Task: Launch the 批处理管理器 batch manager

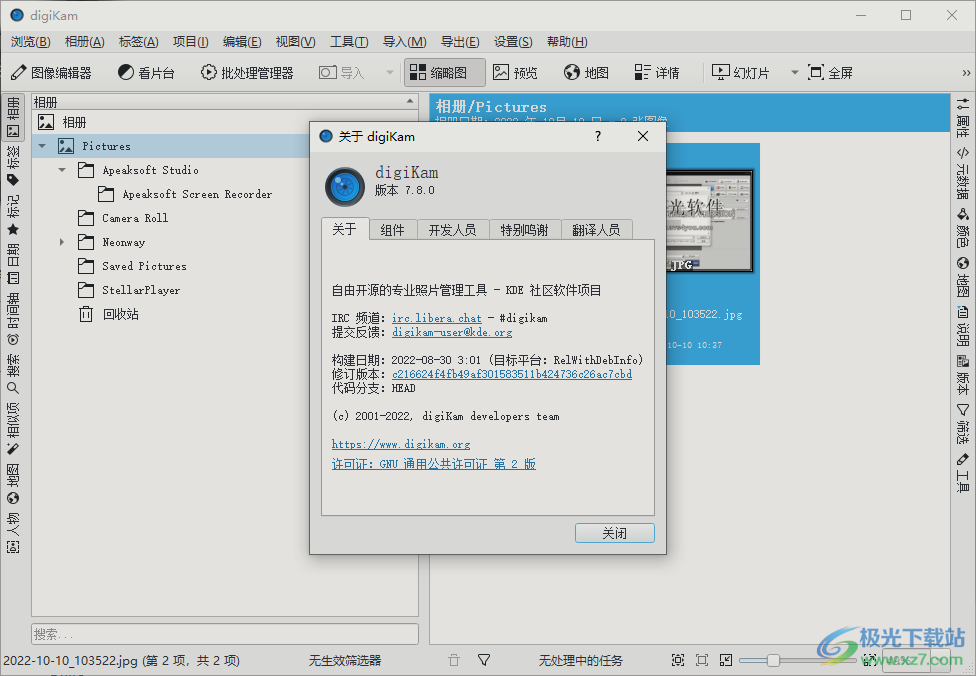Action: tap(247, 73)
